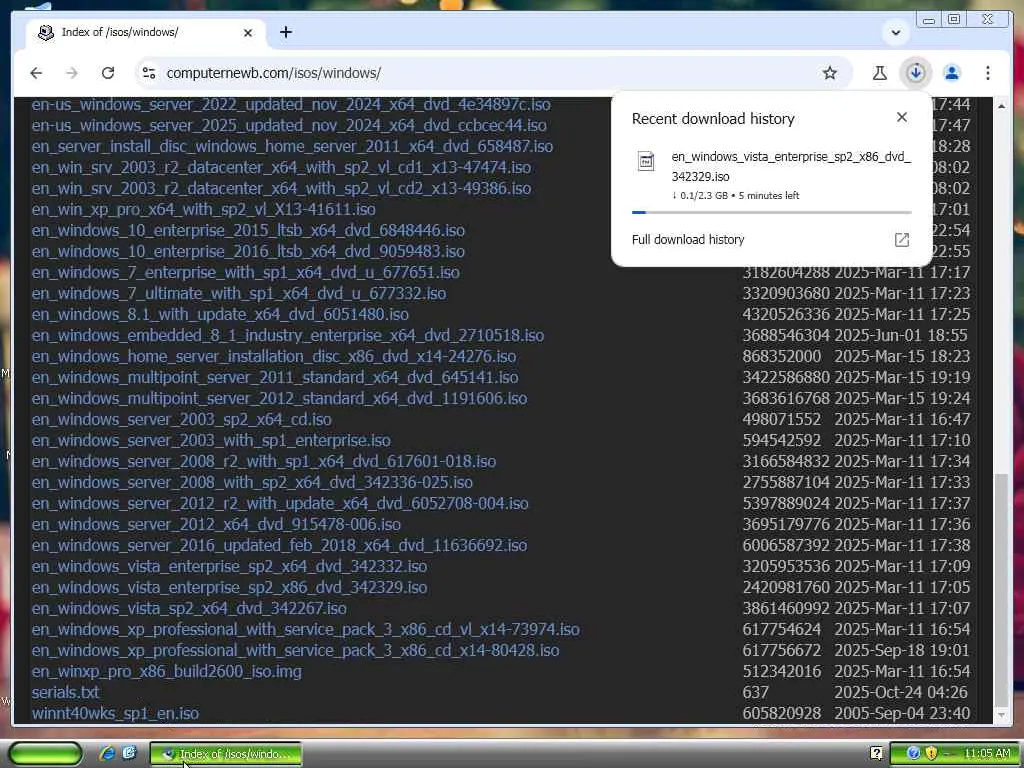Open en_windows_vista_sp2_x64_dvd_342267 link

coord(189,608)
